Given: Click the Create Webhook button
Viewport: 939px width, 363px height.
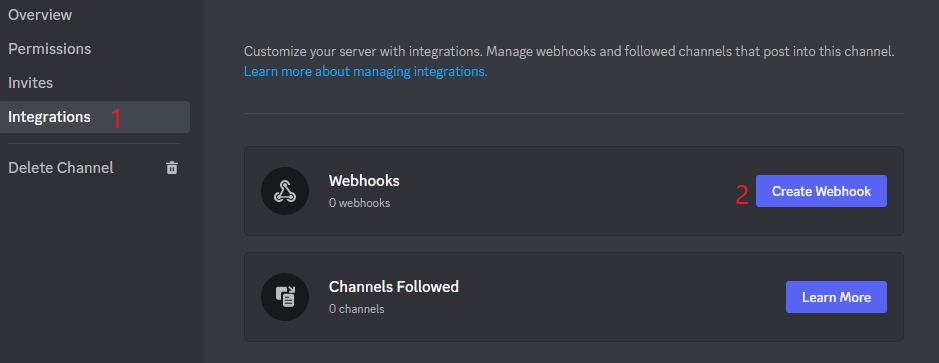Looking at the screenshot, I should [821, 191].
